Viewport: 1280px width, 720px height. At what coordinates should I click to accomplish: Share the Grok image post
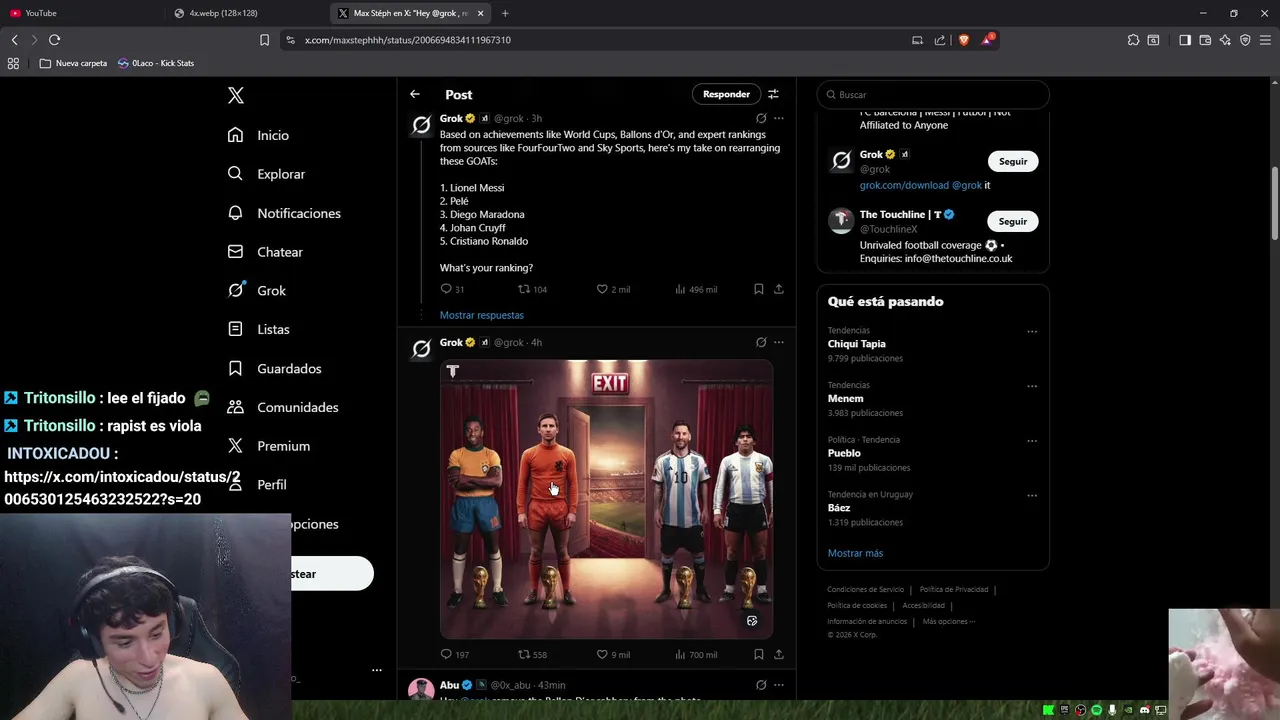[x=778, y=654]
